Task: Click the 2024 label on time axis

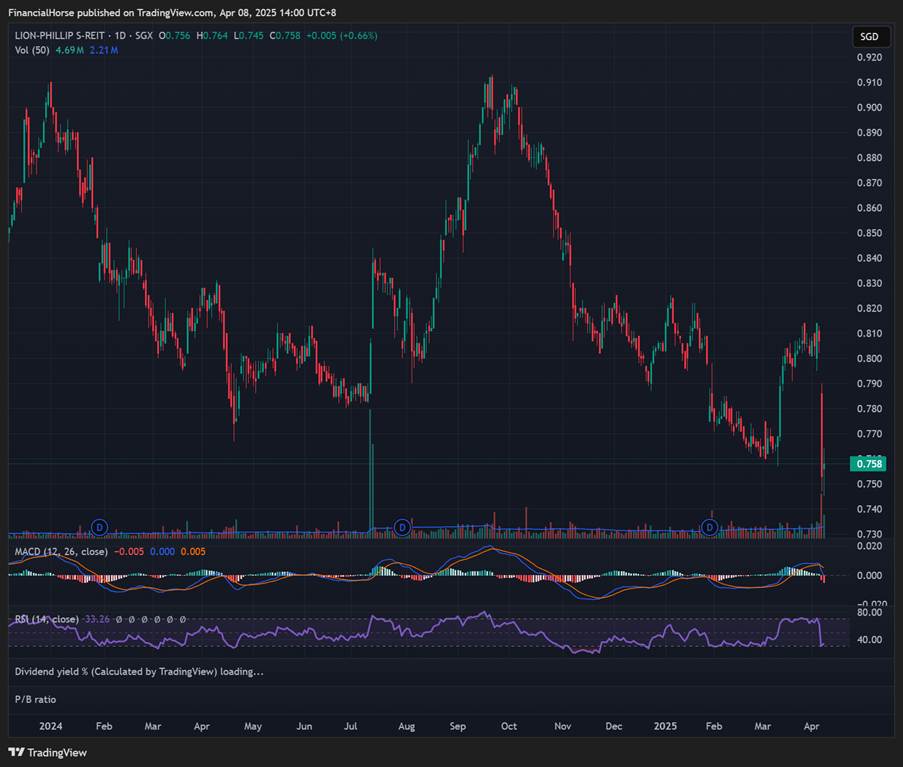Action: pyautogui.click(x=51, y=726)
